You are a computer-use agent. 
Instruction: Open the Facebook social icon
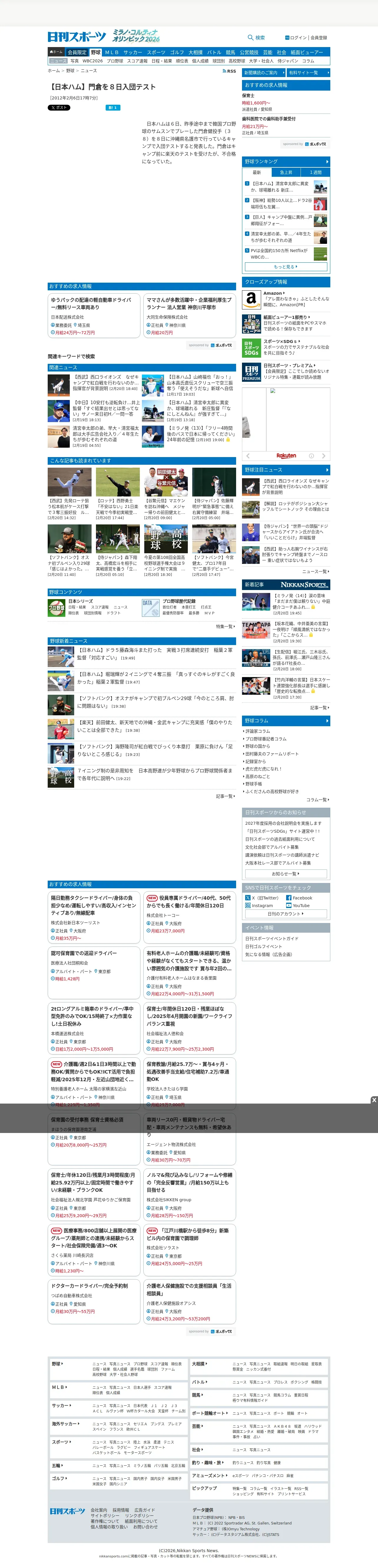[x=289, y=898]
